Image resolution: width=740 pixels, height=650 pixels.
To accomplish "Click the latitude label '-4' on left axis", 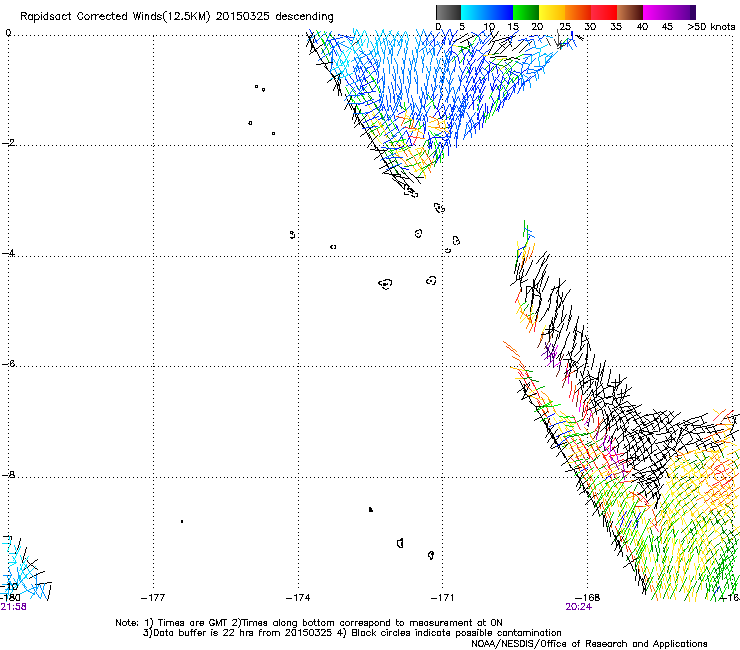I will [8, 253].
